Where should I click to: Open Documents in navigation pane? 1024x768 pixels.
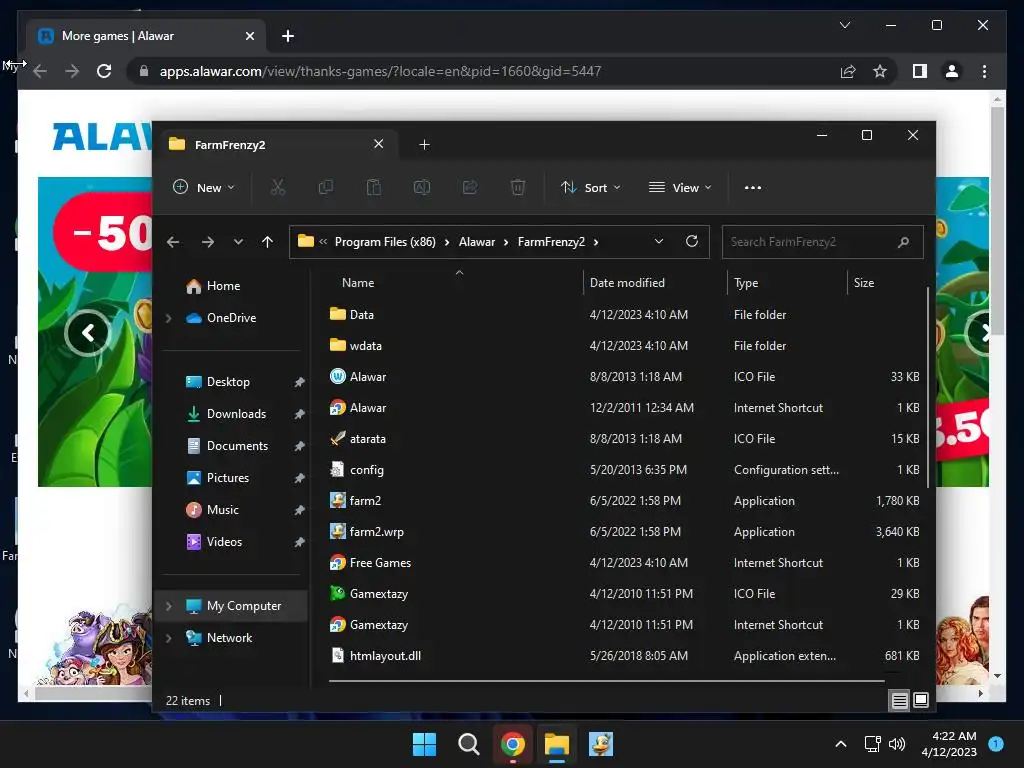click(x=237, y=446)
